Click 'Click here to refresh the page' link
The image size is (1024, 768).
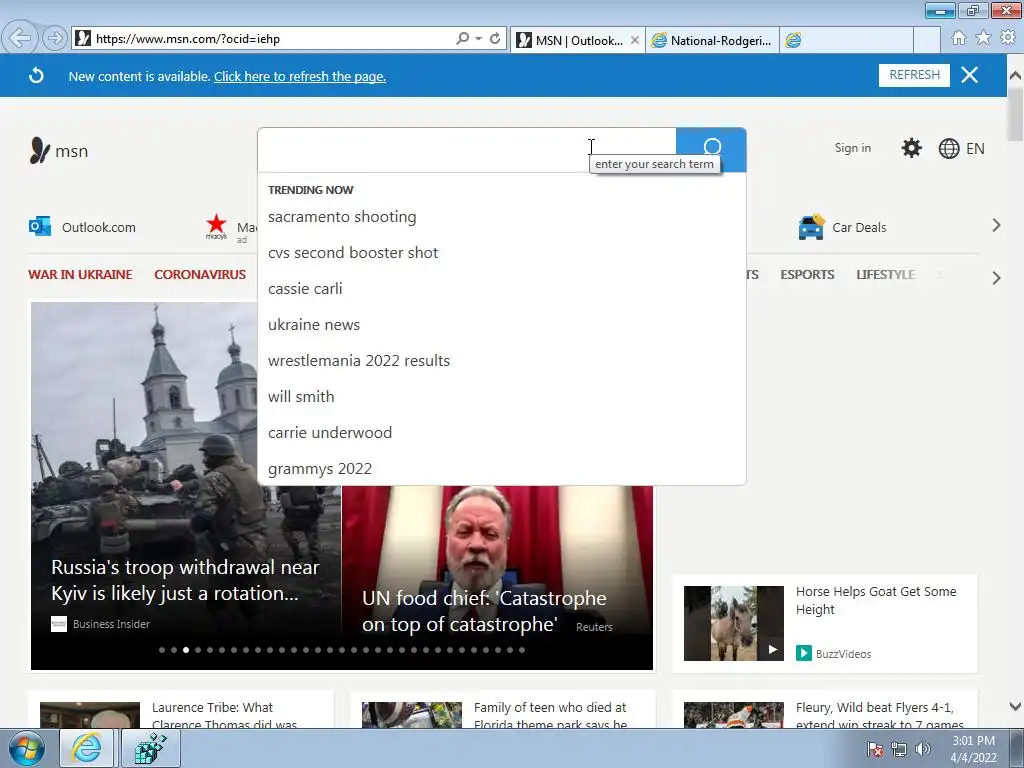(x=300, y=76)
